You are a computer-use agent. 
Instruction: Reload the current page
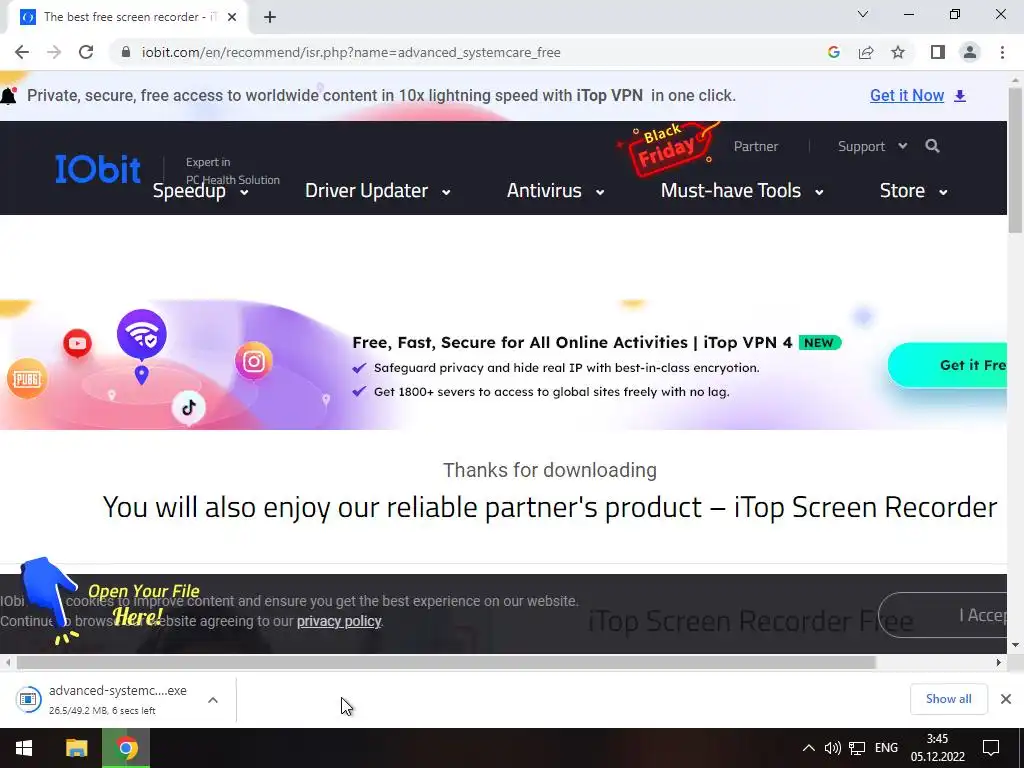[86, 52]
